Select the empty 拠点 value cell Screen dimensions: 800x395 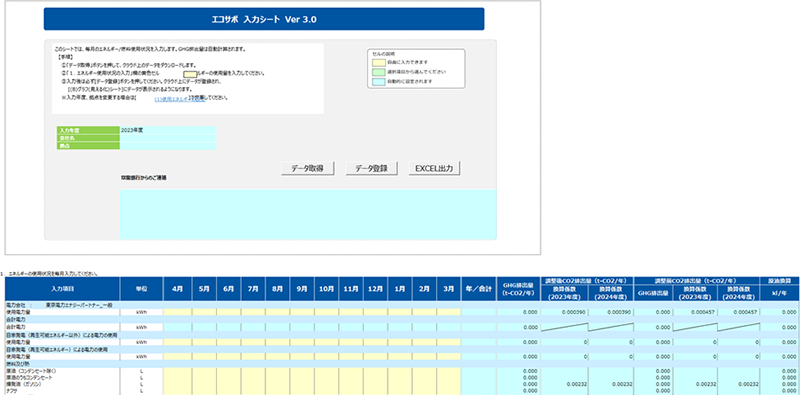tap(168, 146)
